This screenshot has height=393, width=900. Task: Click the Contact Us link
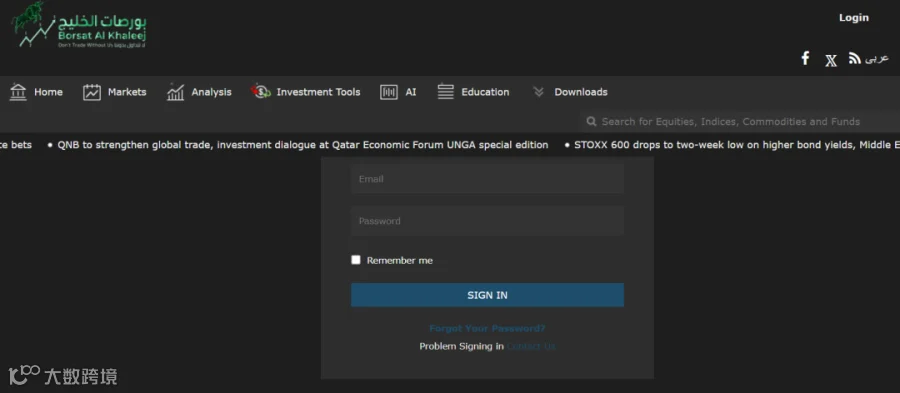click(x=531, y=346)
